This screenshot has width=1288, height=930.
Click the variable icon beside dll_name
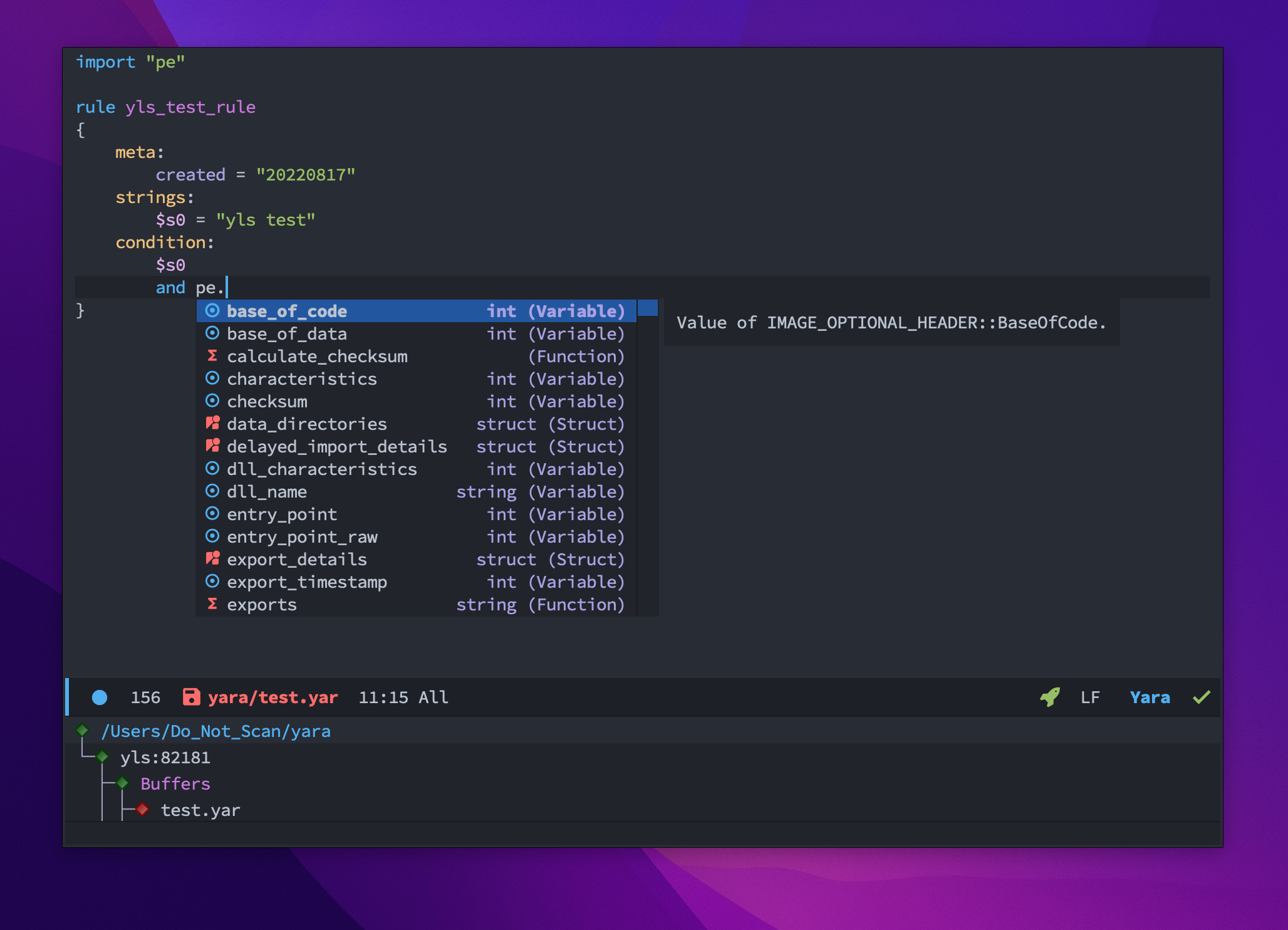tap(212, 491)
